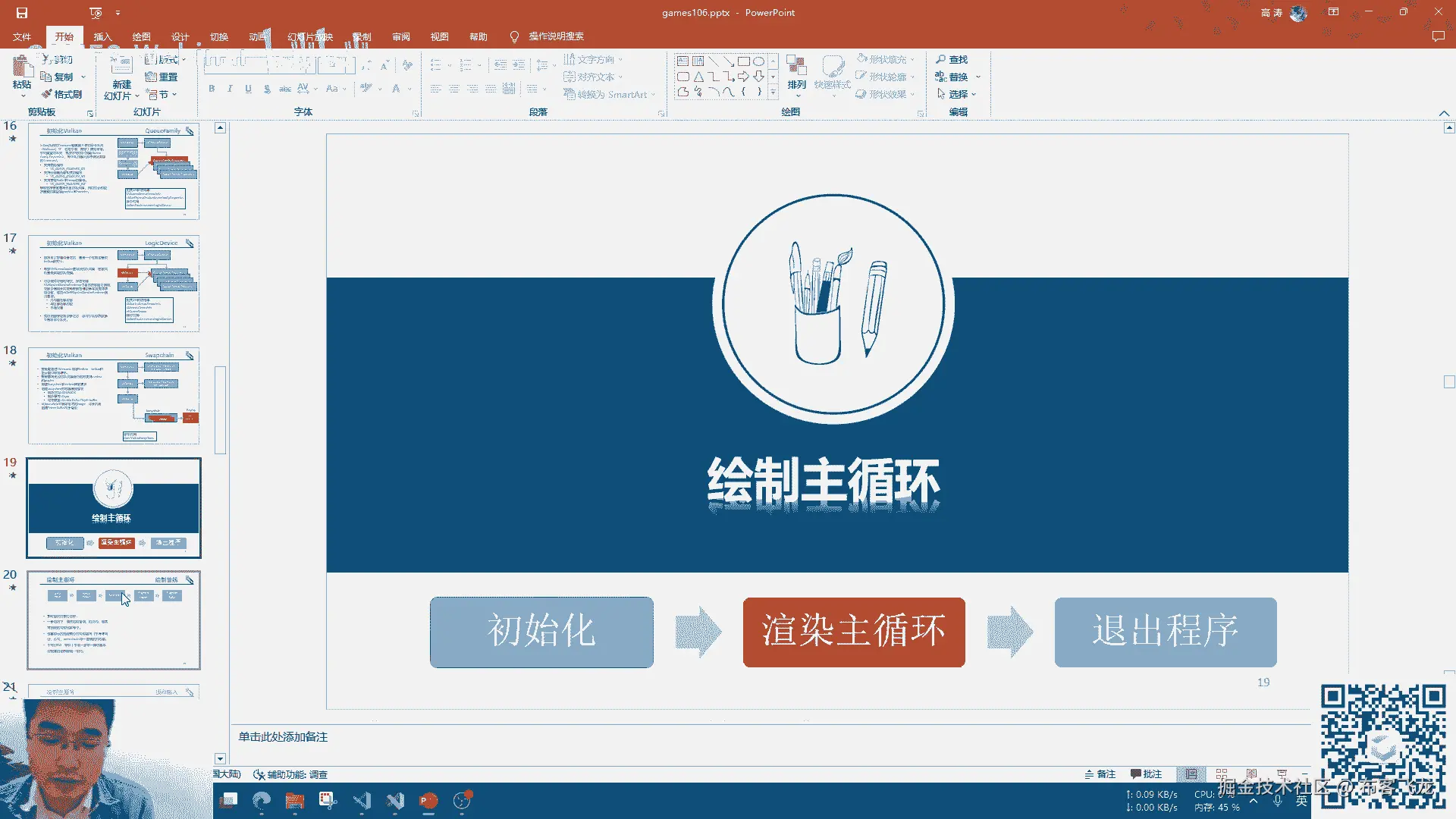Image resolution: width=1456 pixels, height=819 pixels.
Task: Click the Reset (重置) slide button
Action: coord(162,77)
